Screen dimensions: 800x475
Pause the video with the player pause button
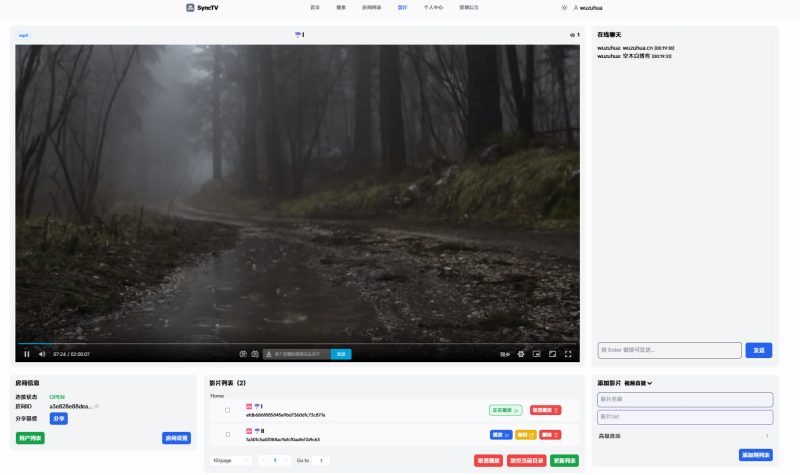[27, 354]
